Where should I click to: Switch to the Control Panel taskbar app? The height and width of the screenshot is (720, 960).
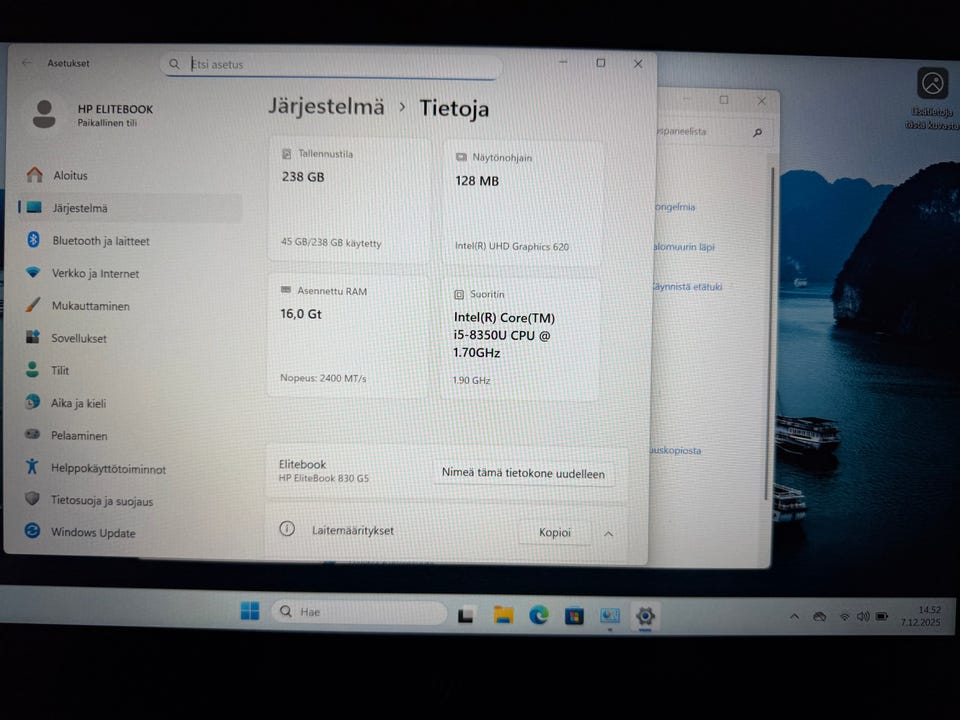610,615
